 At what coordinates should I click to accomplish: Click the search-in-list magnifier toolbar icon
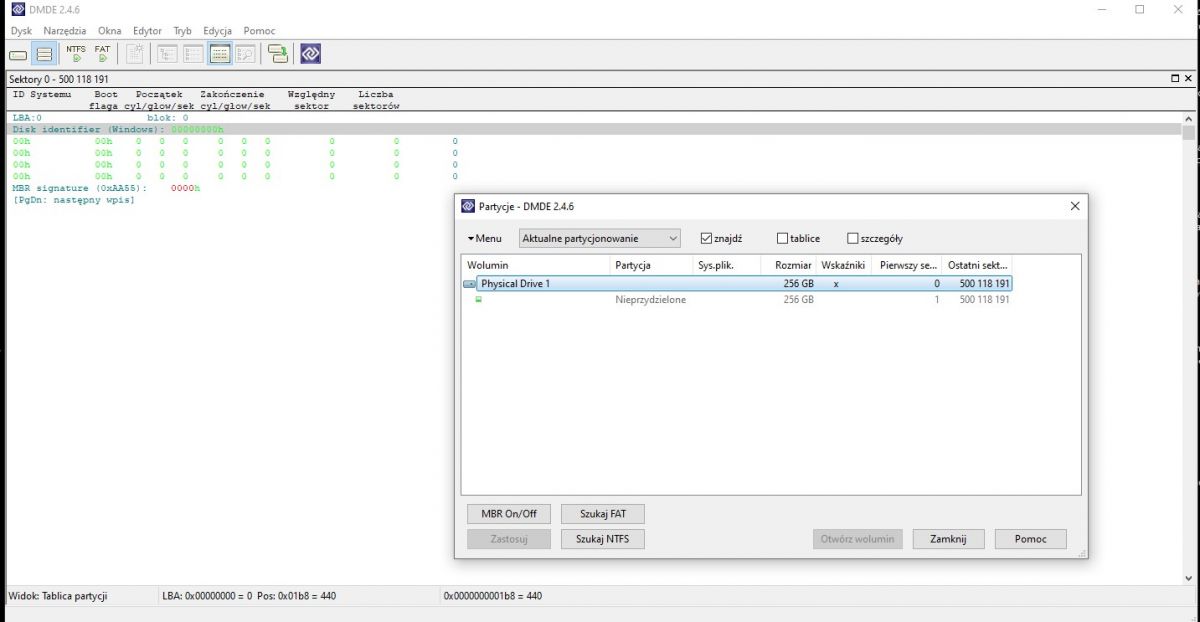pos(245,54)
